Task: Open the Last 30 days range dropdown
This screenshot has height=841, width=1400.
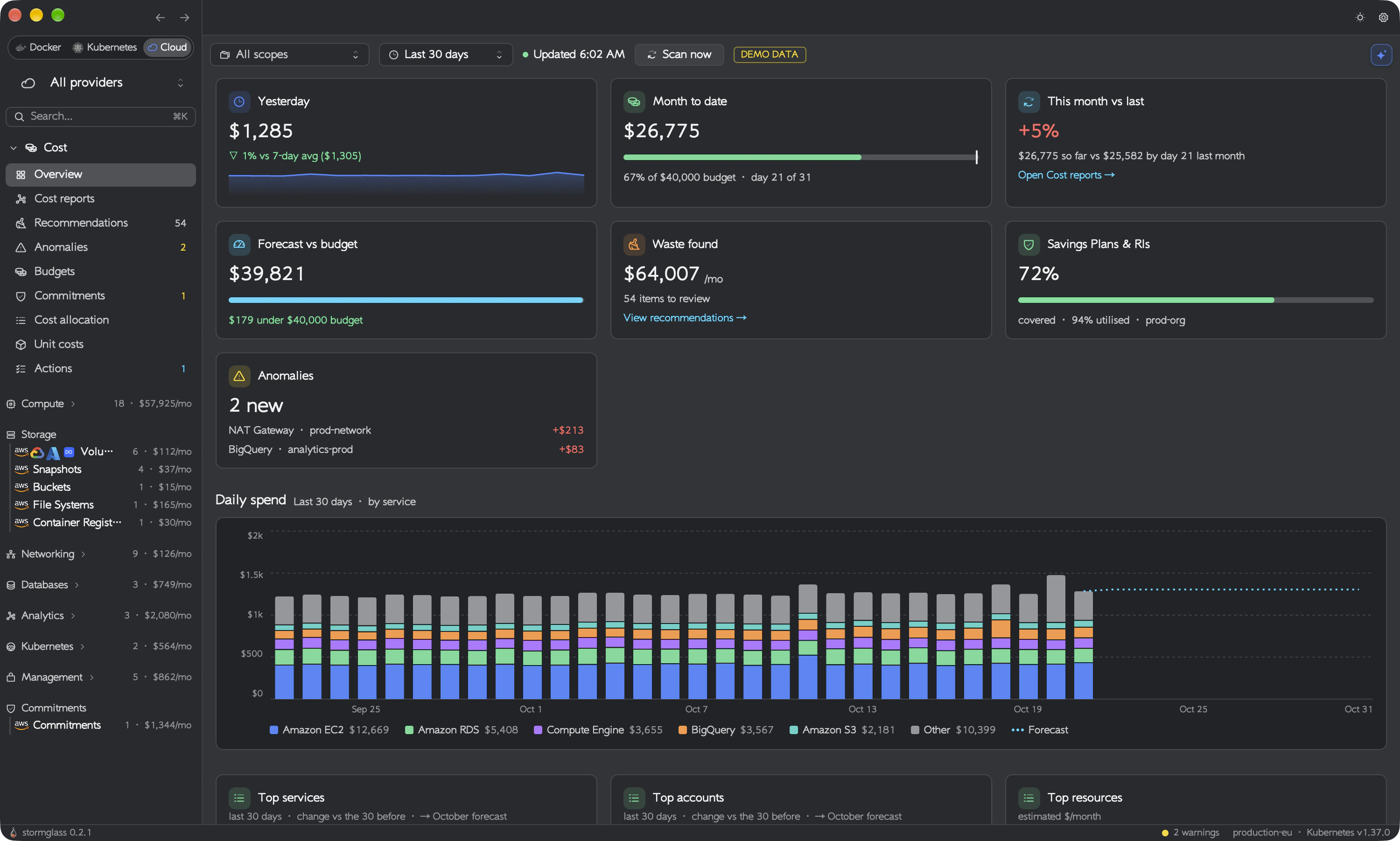Action: coord(446,55)
